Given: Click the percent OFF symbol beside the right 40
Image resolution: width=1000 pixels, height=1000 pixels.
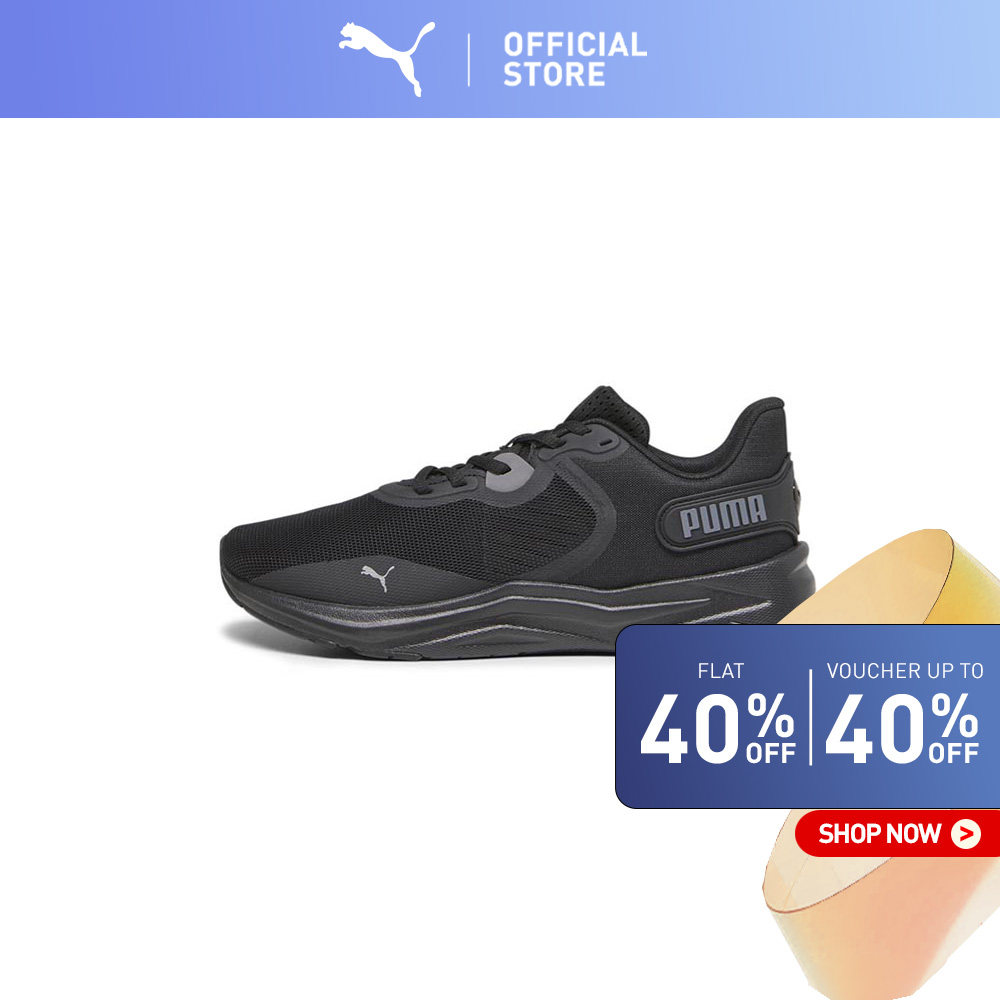Looking at the screenshot, I should [x=954, y=729].
